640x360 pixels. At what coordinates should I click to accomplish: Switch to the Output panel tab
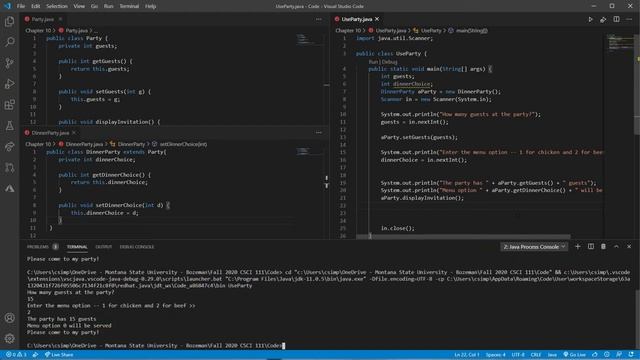click(x=103, y=247)
